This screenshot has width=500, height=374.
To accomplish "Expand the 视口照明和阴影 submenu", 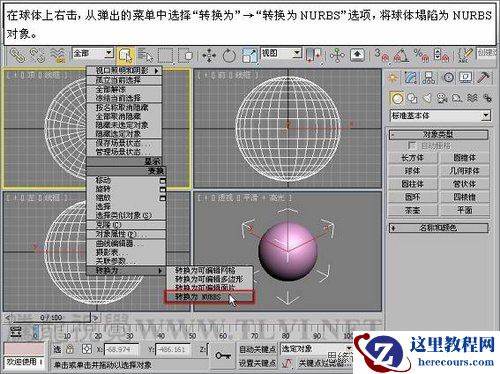I will (x=124, y=71).
